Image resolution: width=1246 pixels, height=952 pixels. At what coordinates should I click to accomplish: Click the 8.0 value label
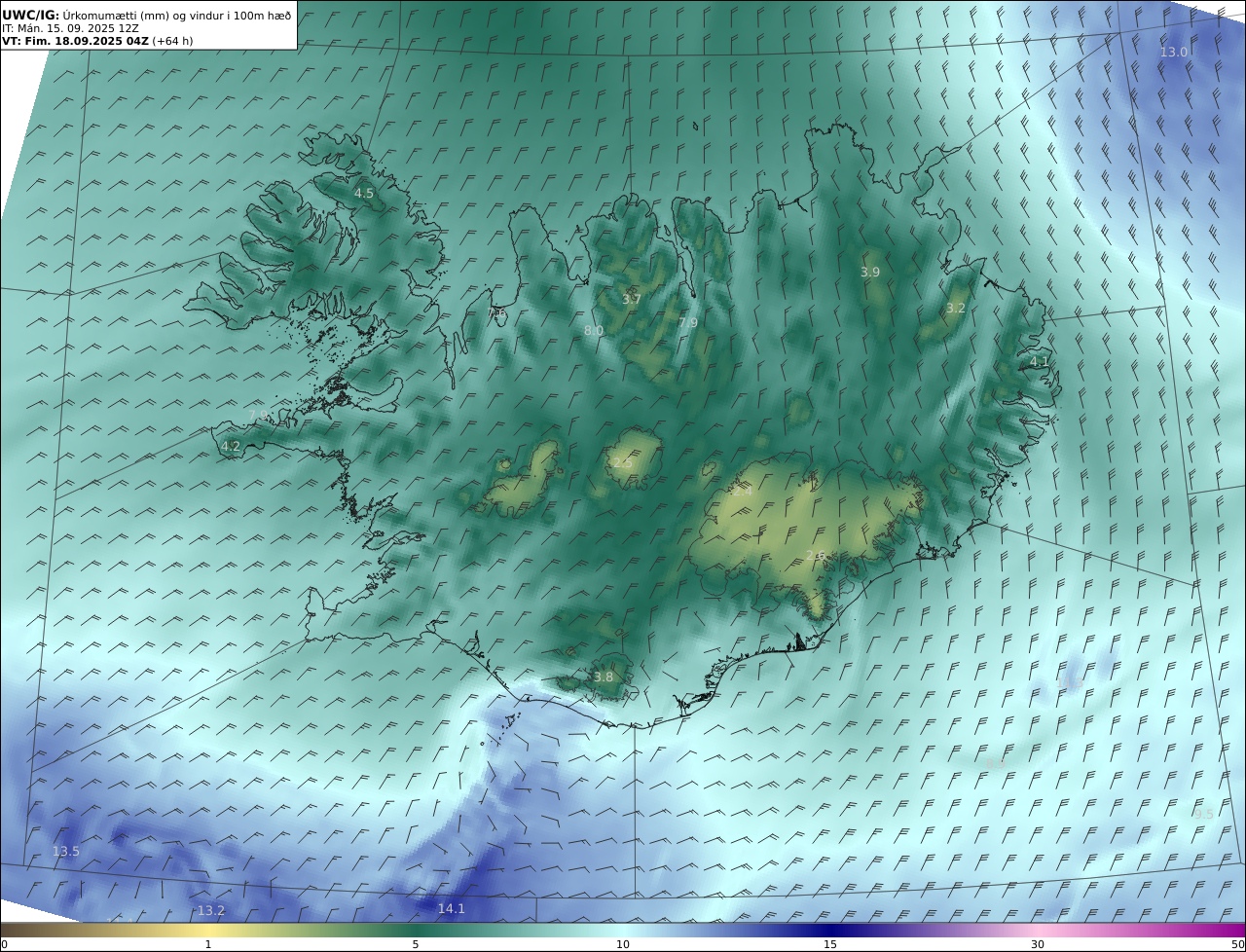tap(594, 331)
